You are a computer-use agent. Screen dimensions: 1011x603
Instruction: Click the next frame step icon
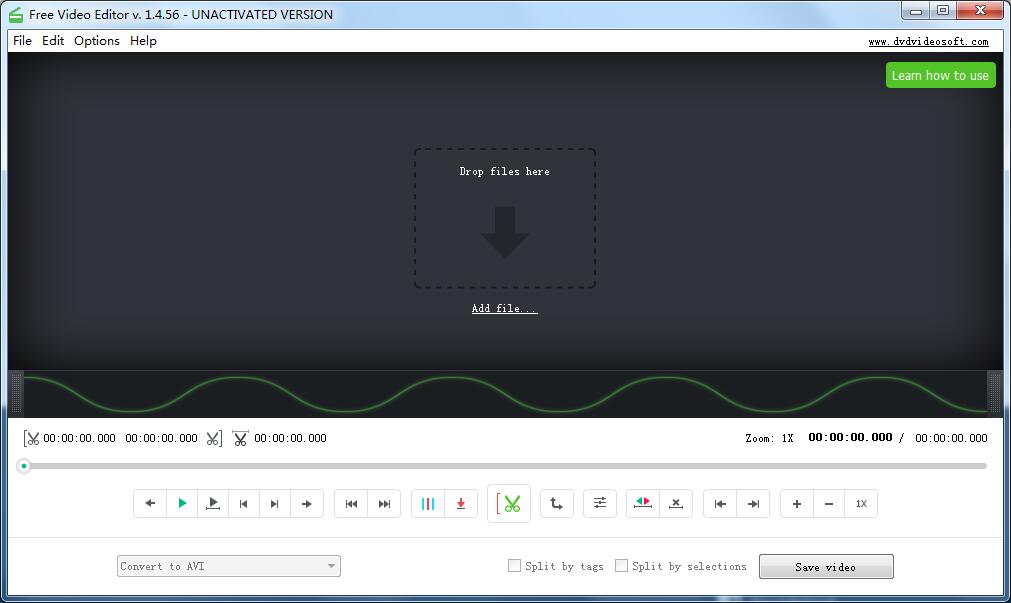point(275,503)
